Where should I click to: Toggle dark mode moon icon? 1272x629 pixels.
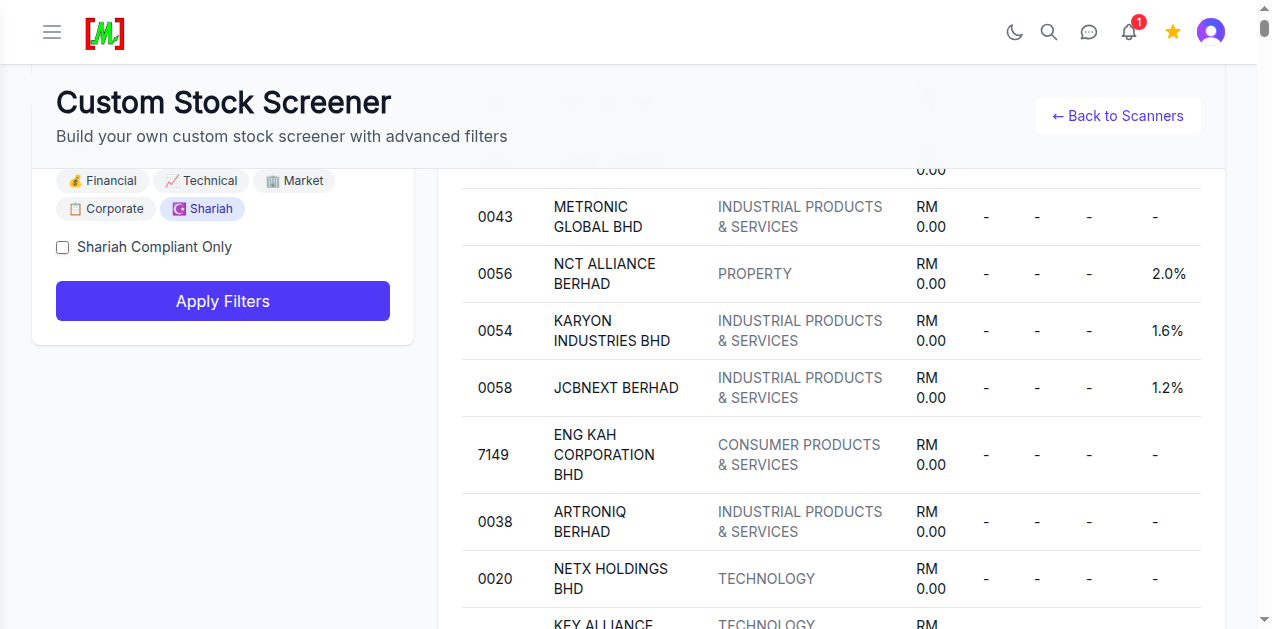tap(1014, 32)
